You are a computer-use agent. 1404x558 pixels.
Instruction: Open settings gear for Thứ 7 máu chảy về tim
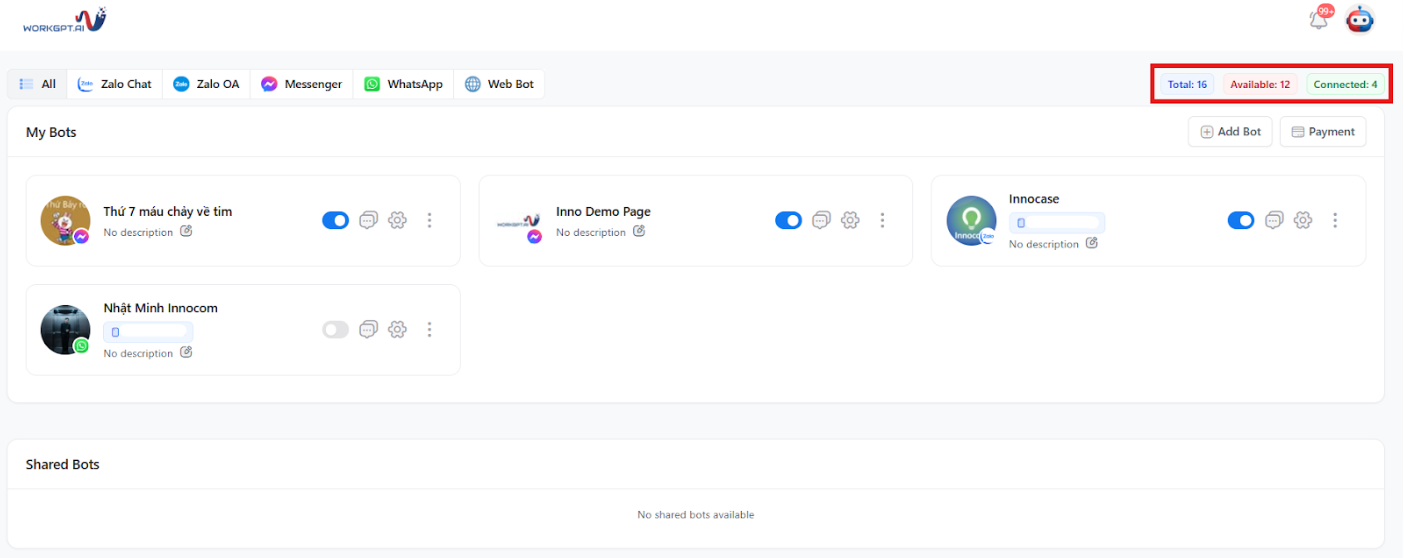coord(397,220)
